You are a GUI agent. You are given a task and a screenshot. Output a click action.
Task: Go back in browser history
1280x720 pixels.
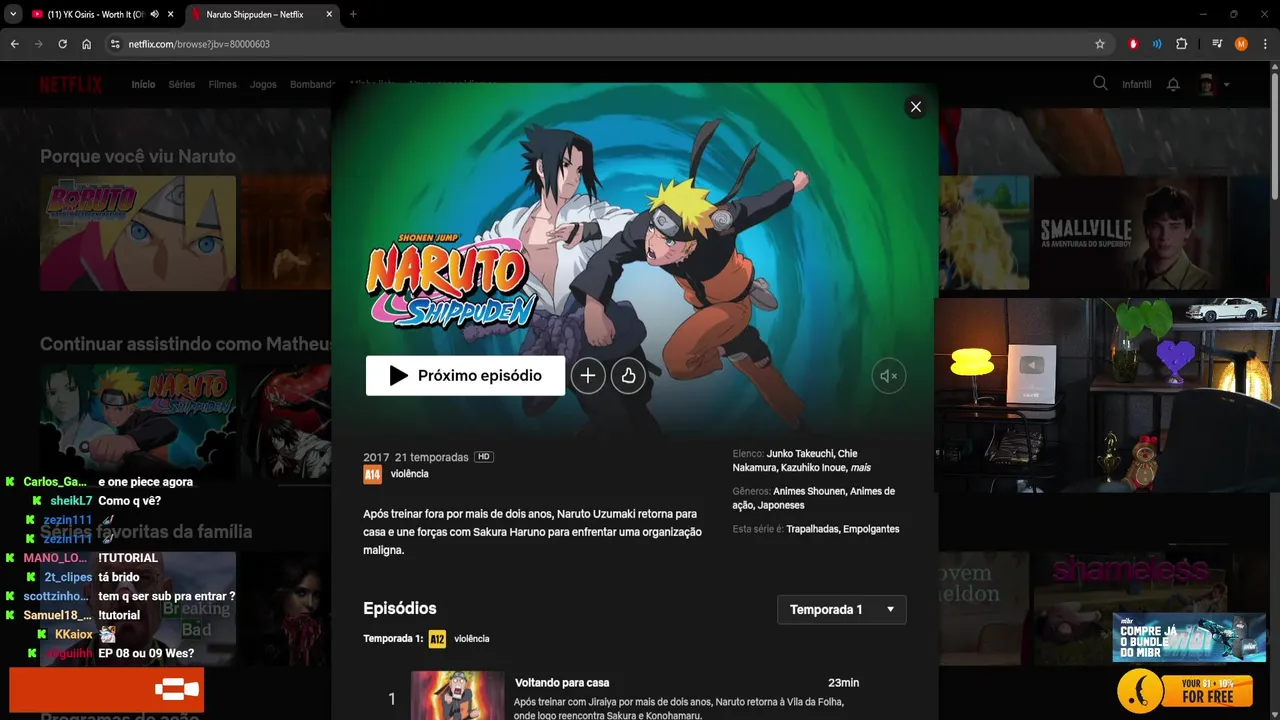(15, 44)
